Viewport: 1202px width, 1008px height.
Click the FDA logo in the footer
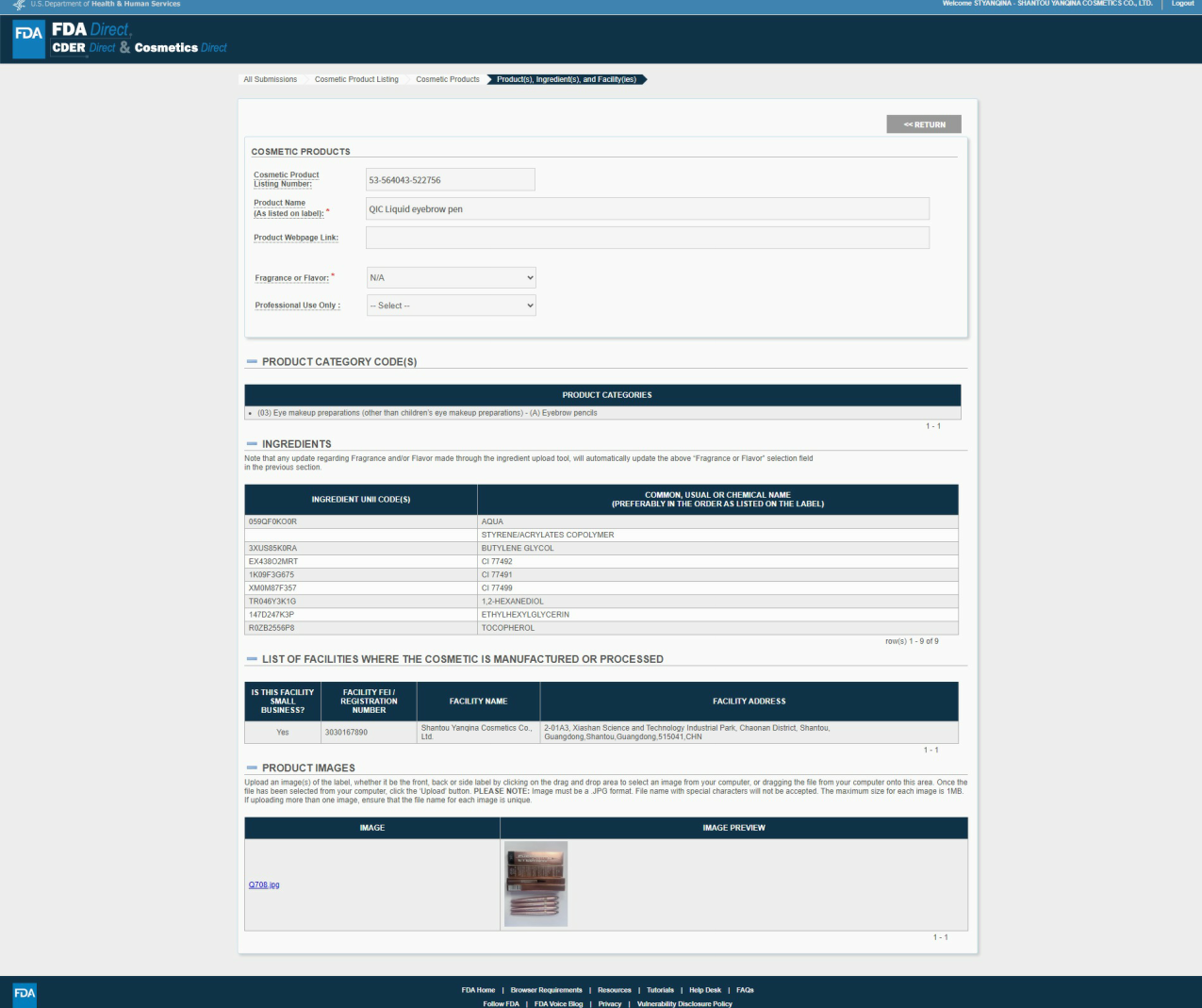click(x=25, y=993)
